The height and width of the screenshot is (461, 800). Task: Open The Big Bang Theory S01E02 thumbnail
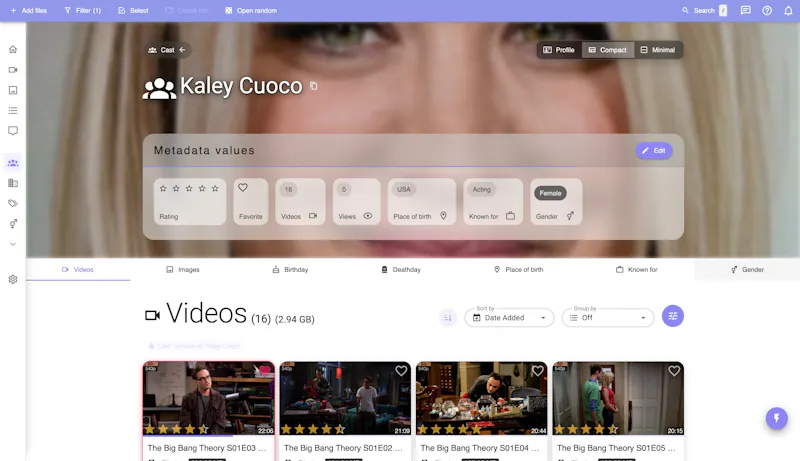345,398
